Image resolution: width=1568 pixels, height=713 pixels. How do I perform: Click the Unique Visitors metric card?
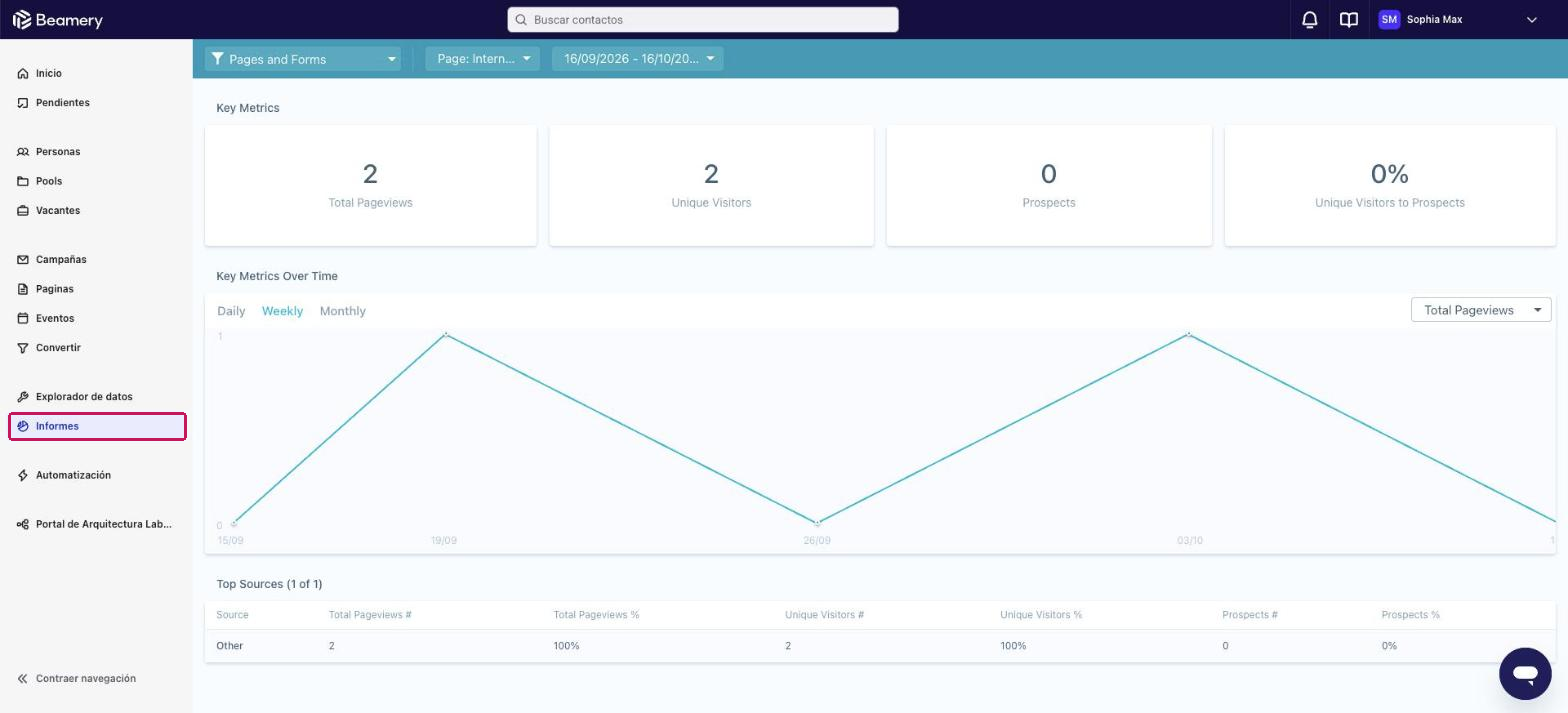tap(711, 185)
